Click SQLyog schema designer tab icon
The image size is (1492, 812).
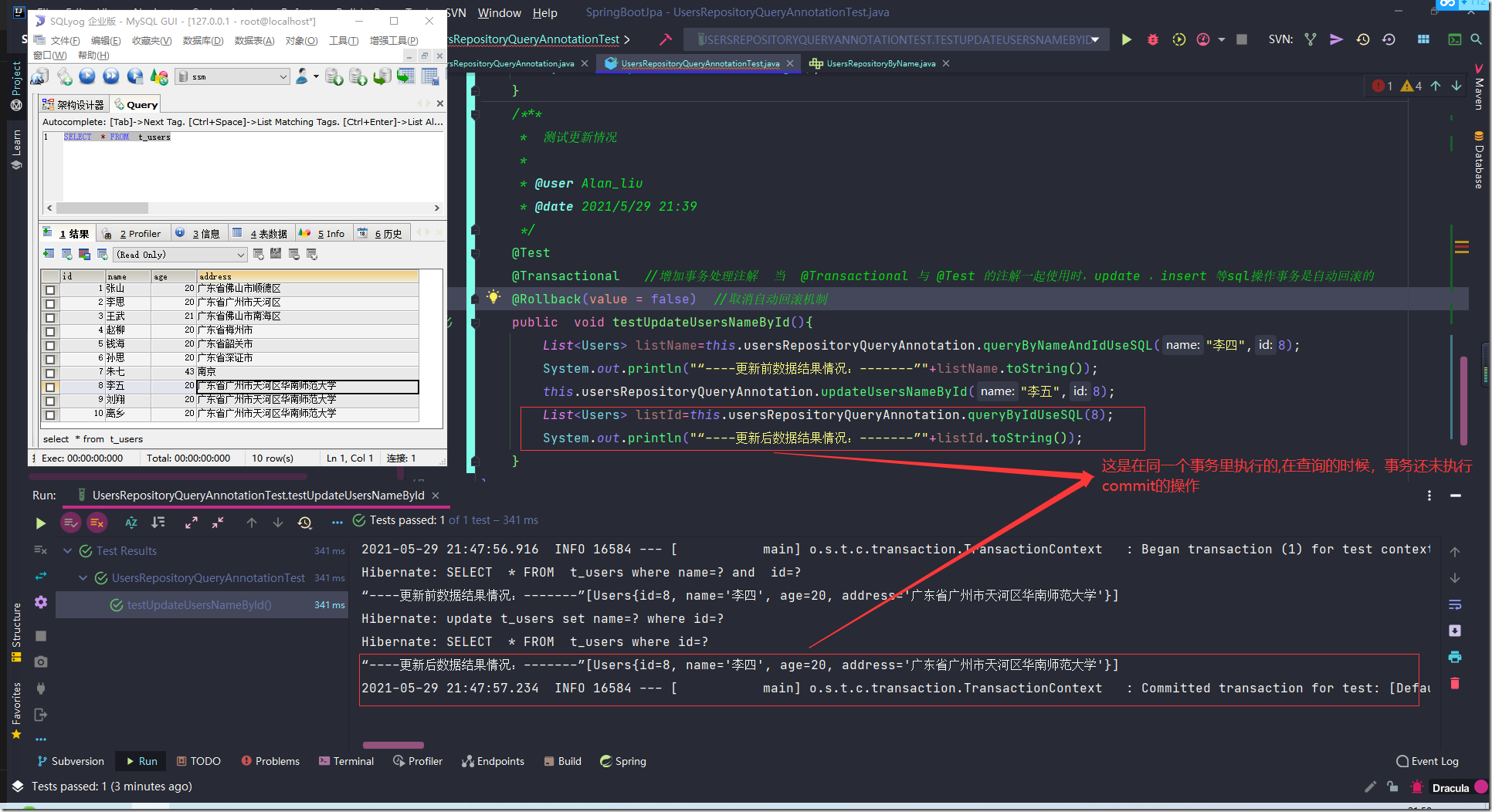(48, 104)
